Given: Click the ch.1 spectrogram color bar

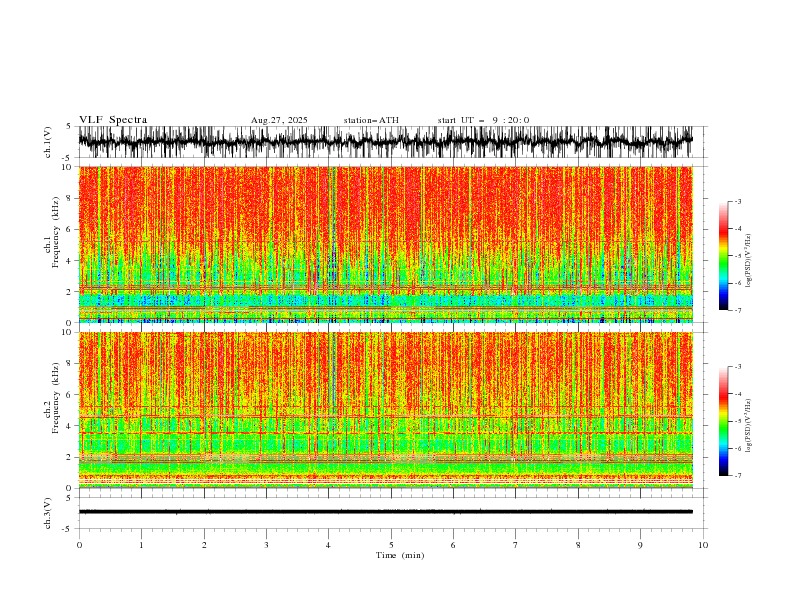Looking at the screenshot, I should [x=724, y=256].
